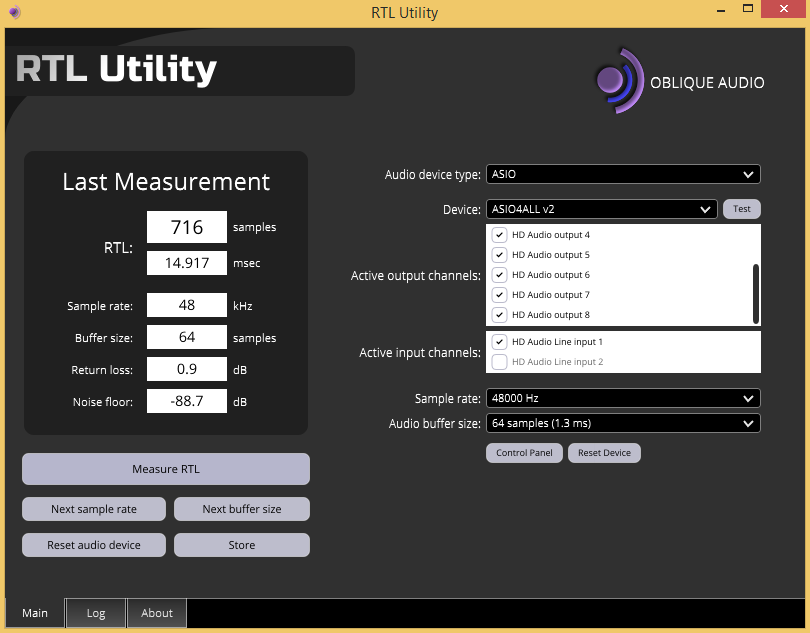The image size is (810, 633).
Task: Click the RTL Utility title bar app icon
Action: pos(14,11)
